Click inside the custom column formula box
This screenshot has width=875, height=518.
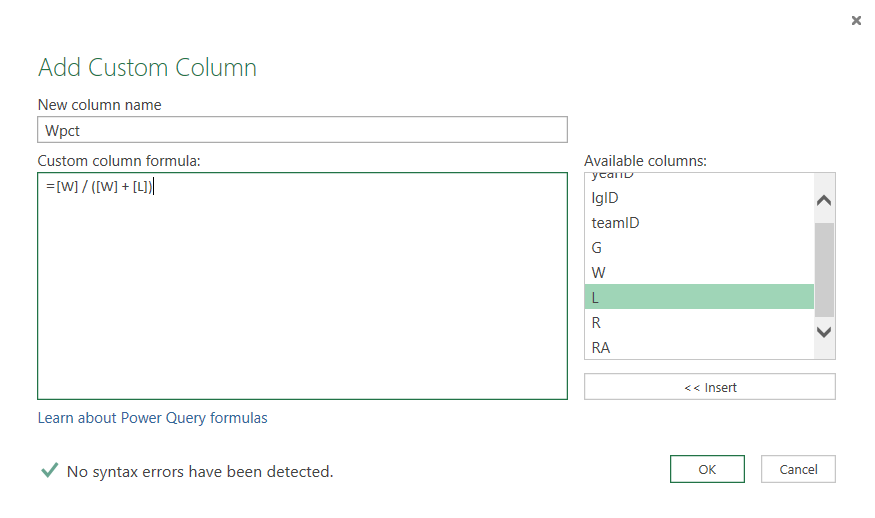pyautogui.click(x=302, y=290)
